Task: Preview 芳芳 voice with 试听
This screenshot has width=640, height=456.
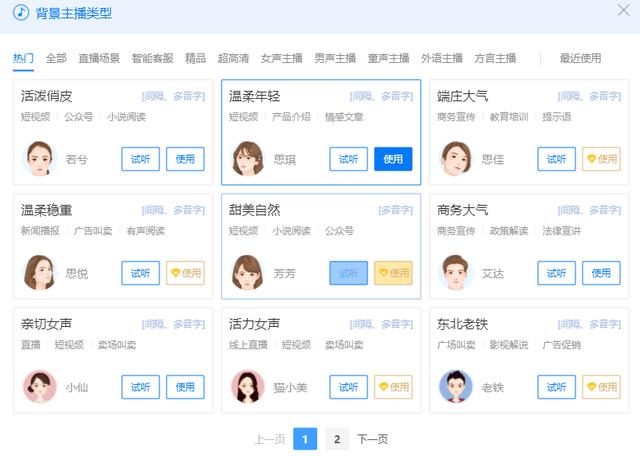Action: (x=349, y=273)
